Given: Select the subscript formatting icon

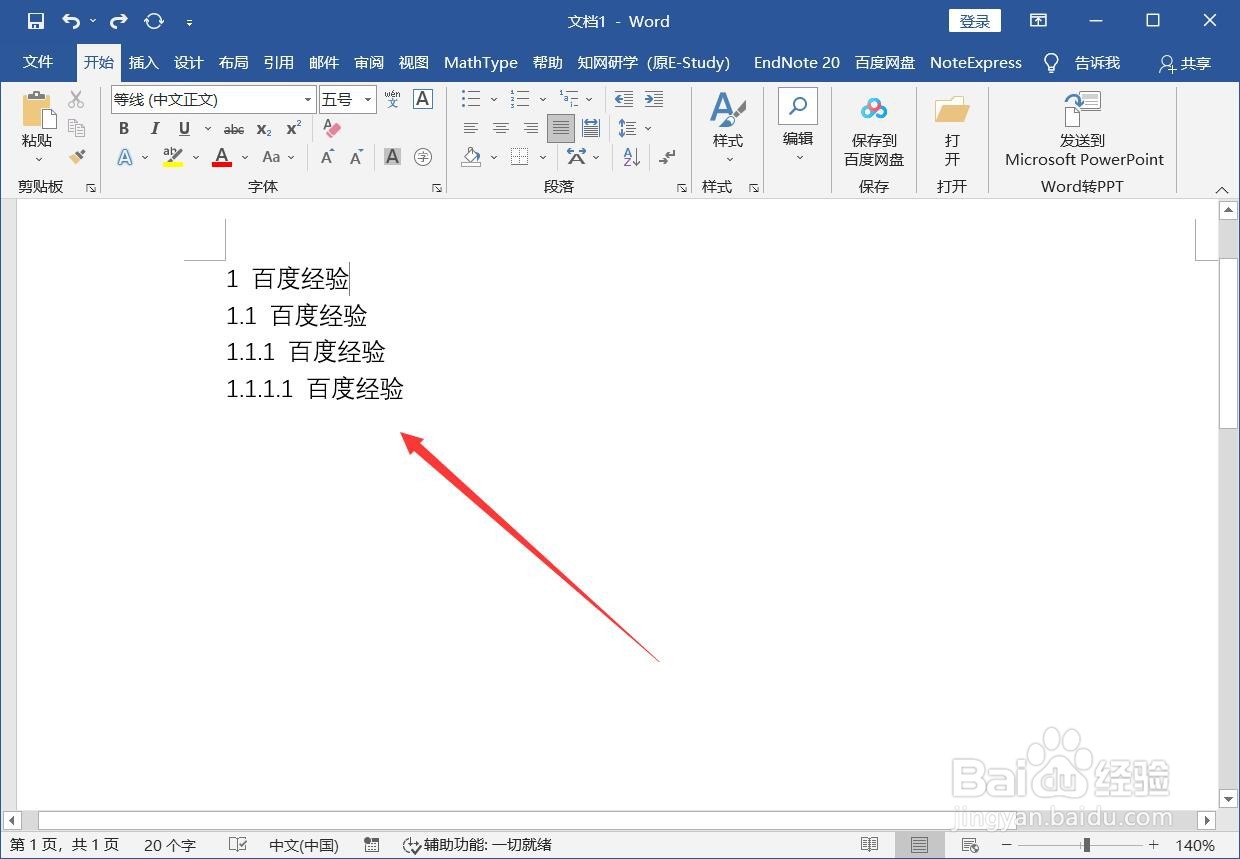Looking at the screenshot, I should pyautogui.click(x=262, y=128).
